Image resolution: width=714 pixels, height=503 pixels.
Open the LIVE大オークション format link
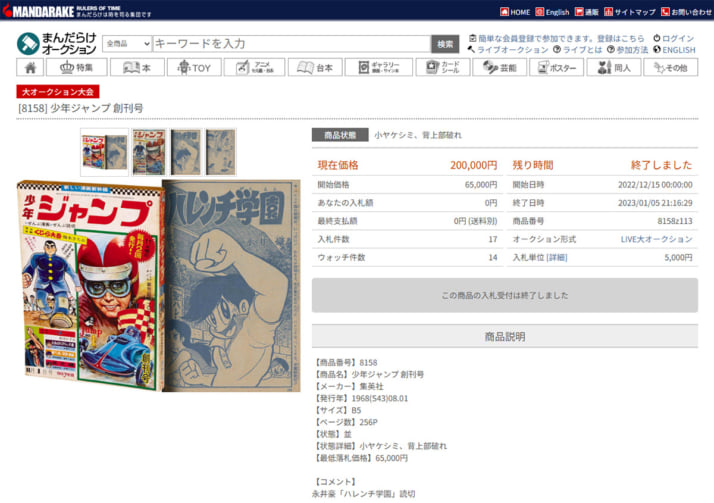point(656,239)
